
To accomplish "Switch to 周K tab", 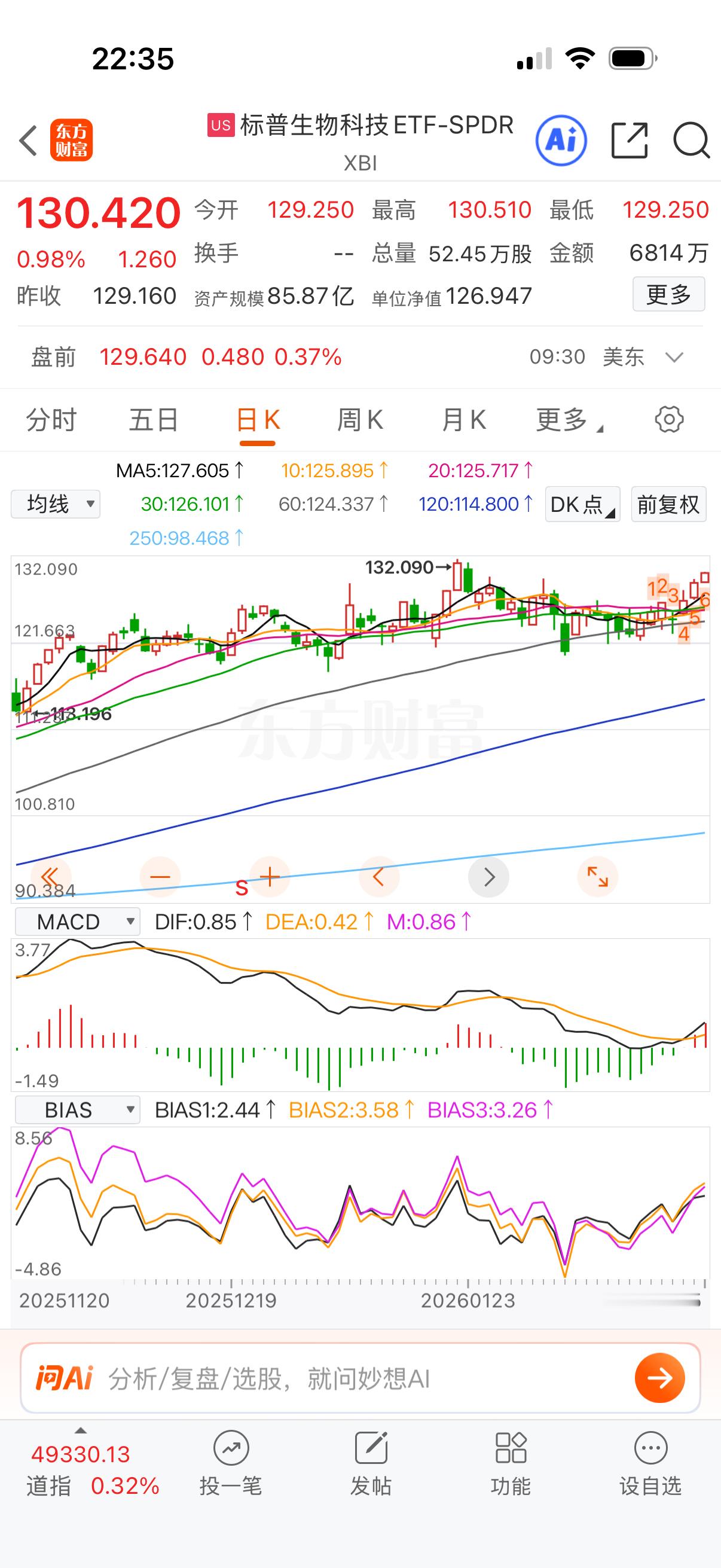I will point(360,420).
